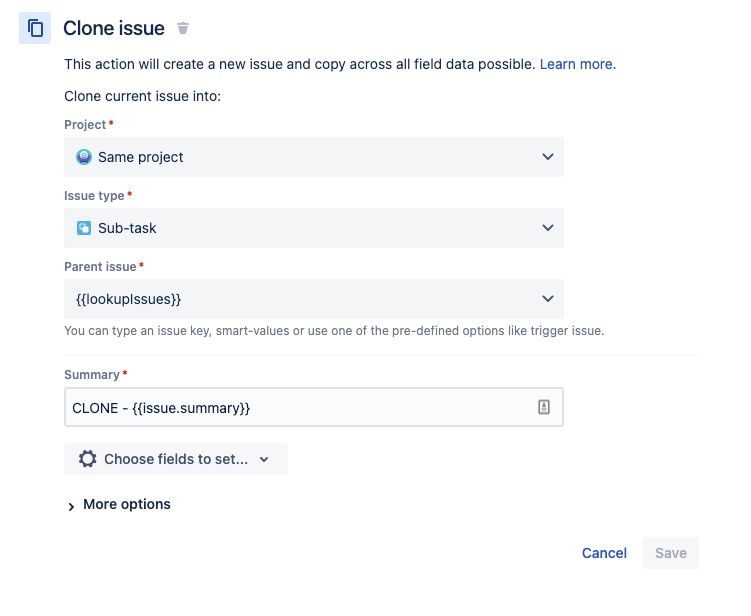Image resolution: width=751 pixels, height=616 pixels.
Task: Click the Sub-task value in Issue type
Action: pos(127,228)
